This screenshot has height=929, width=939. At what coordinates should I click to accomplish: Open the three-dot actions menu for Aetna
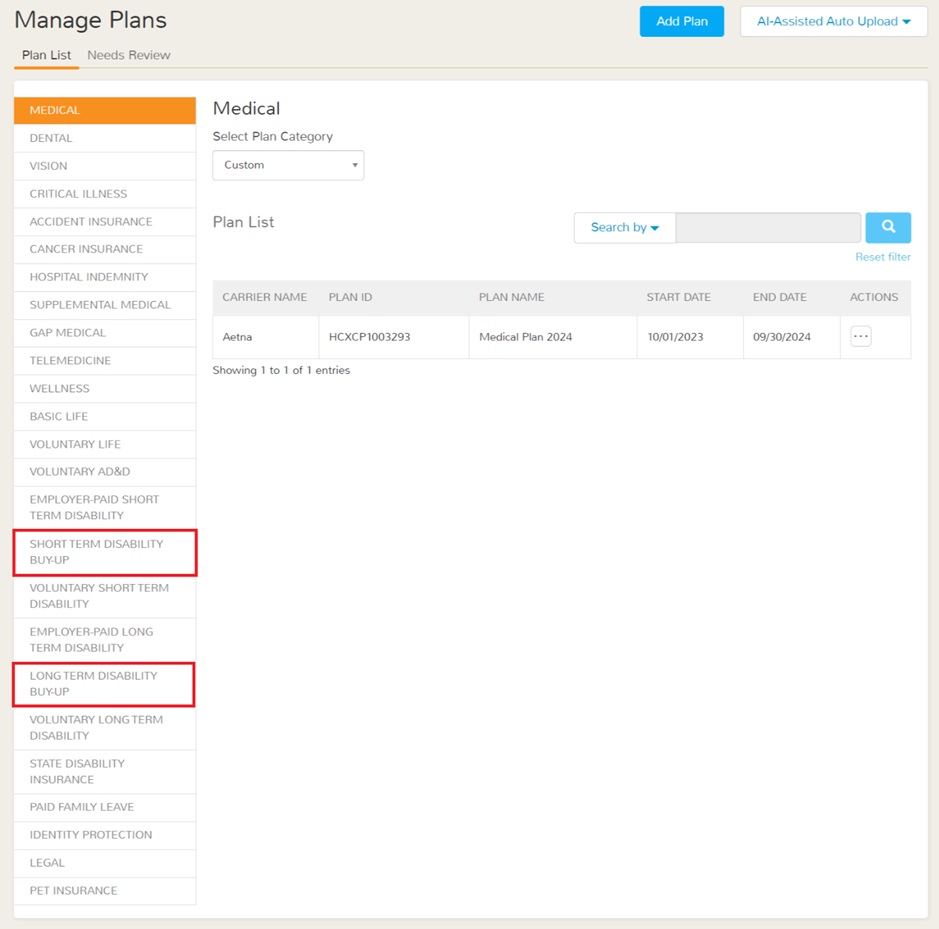860,337
